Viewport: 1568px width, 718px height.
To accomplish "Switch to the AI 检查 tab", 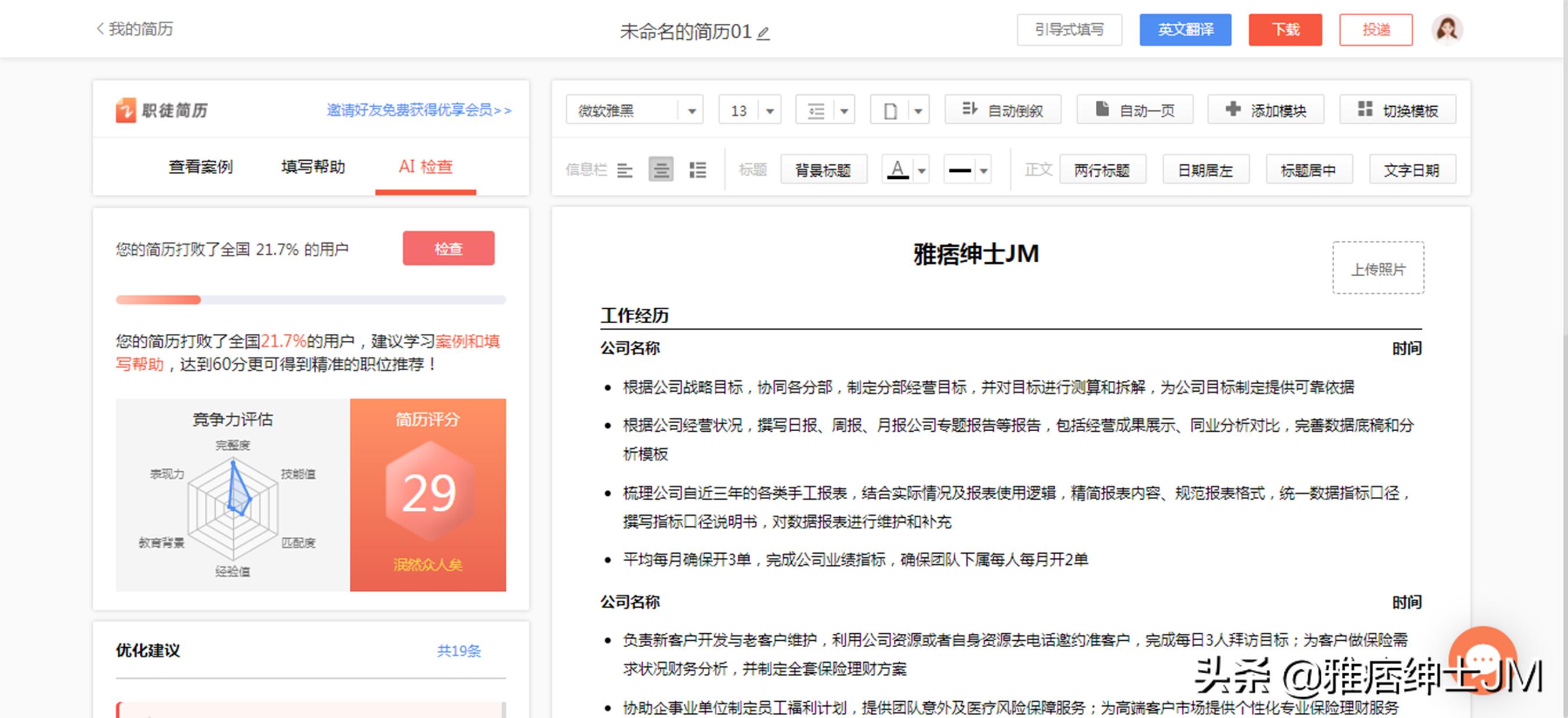I will [x=425, y=168].
